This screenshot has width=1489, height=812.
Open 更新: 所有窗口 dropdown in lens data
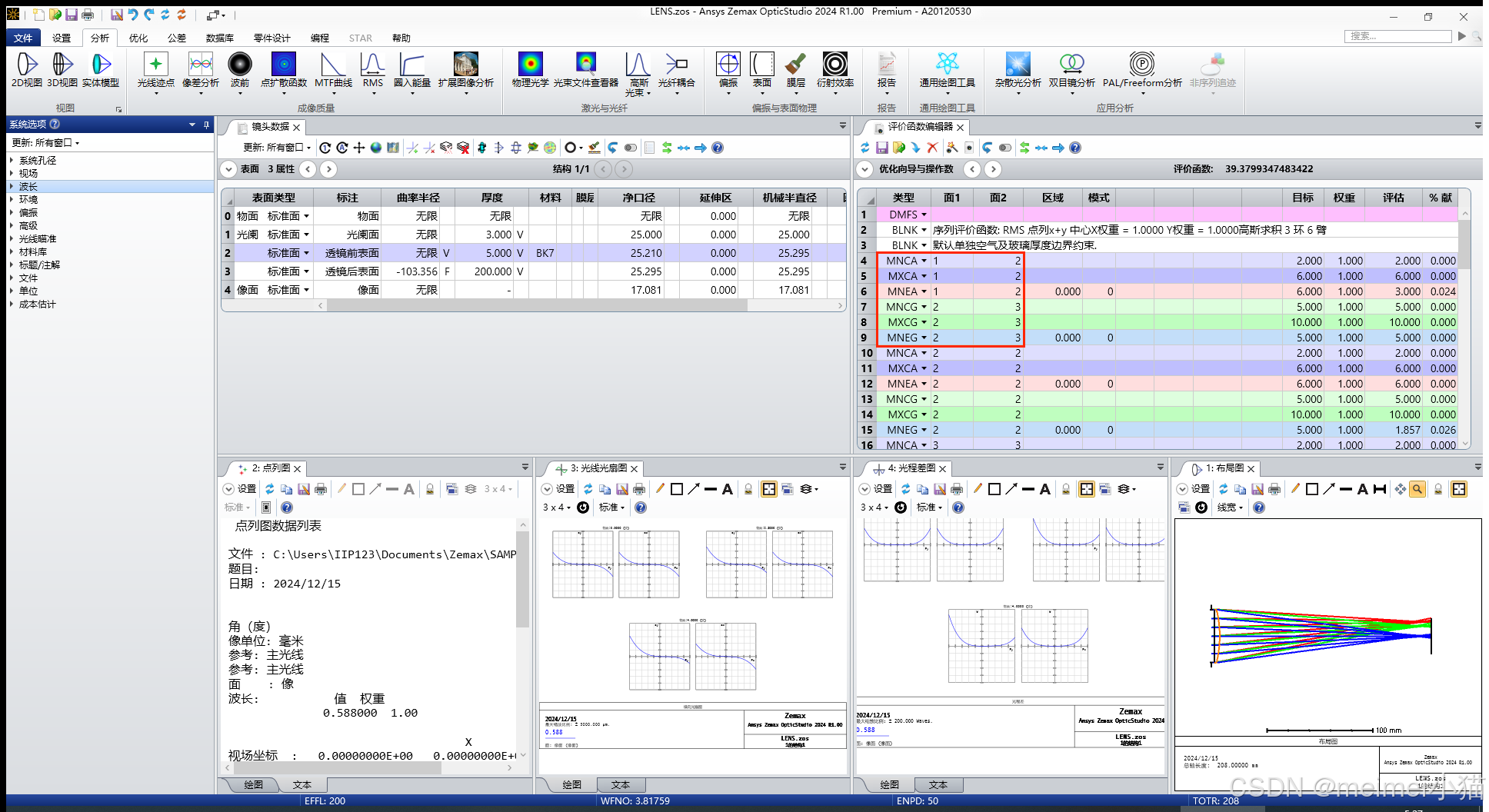277,148
